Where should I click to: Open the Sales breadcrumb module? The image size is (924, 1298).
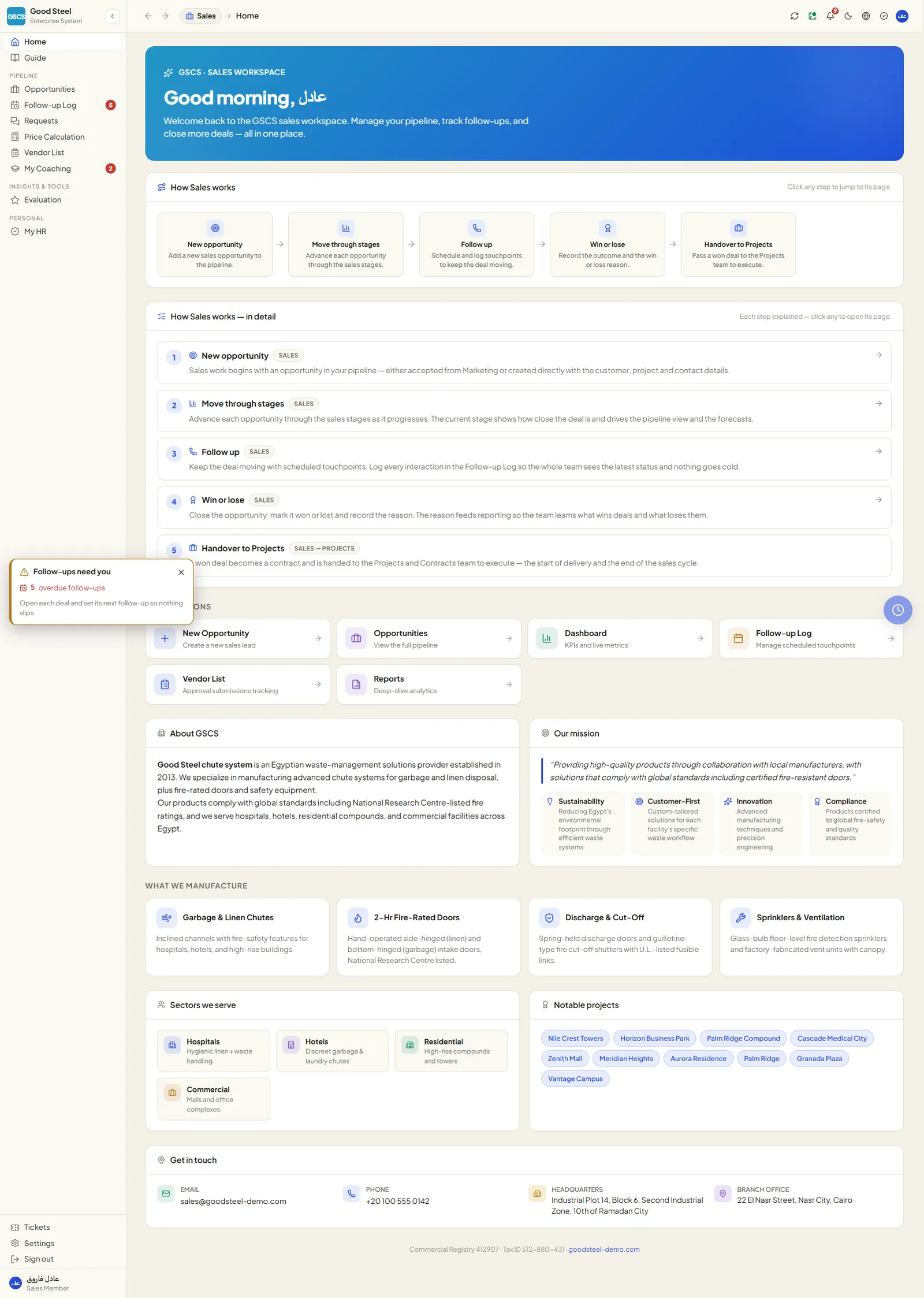tap(201, 16)
